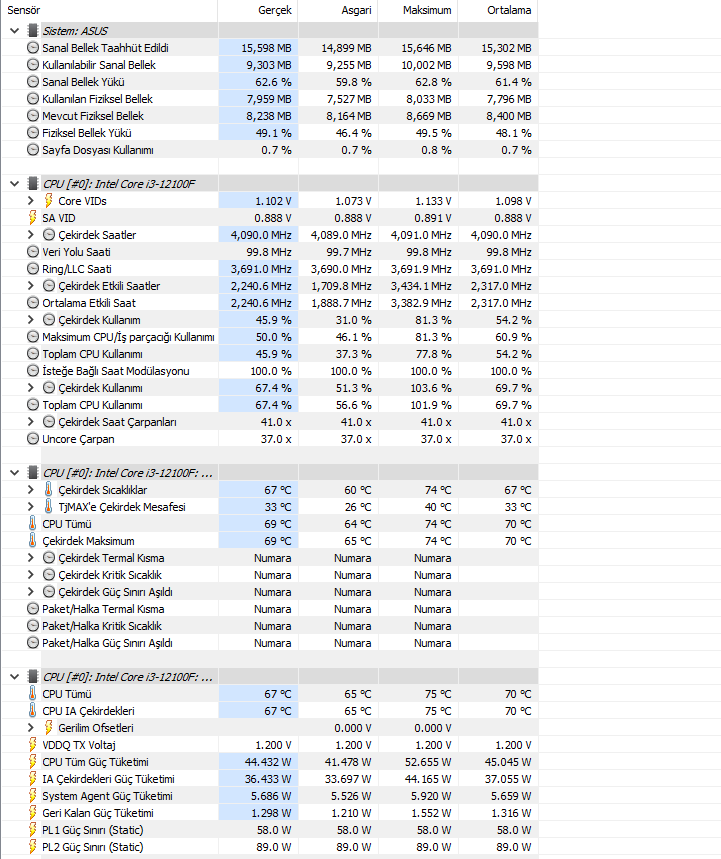
Task: Click the clock icon next to Ring/LLC Saati
Action: (x=33, y=268)
